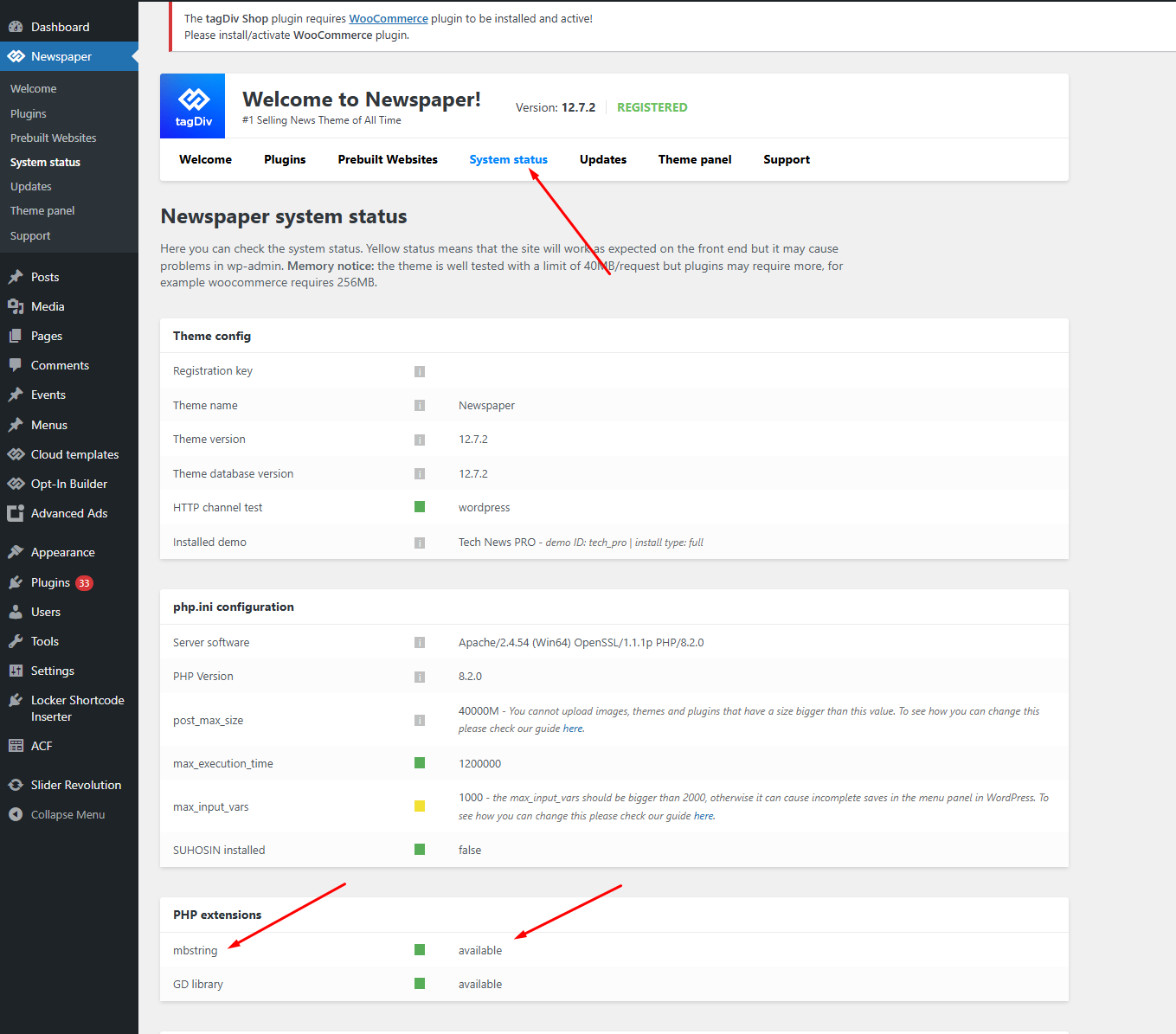Click the REGISTERED status label

pos(652,107)
